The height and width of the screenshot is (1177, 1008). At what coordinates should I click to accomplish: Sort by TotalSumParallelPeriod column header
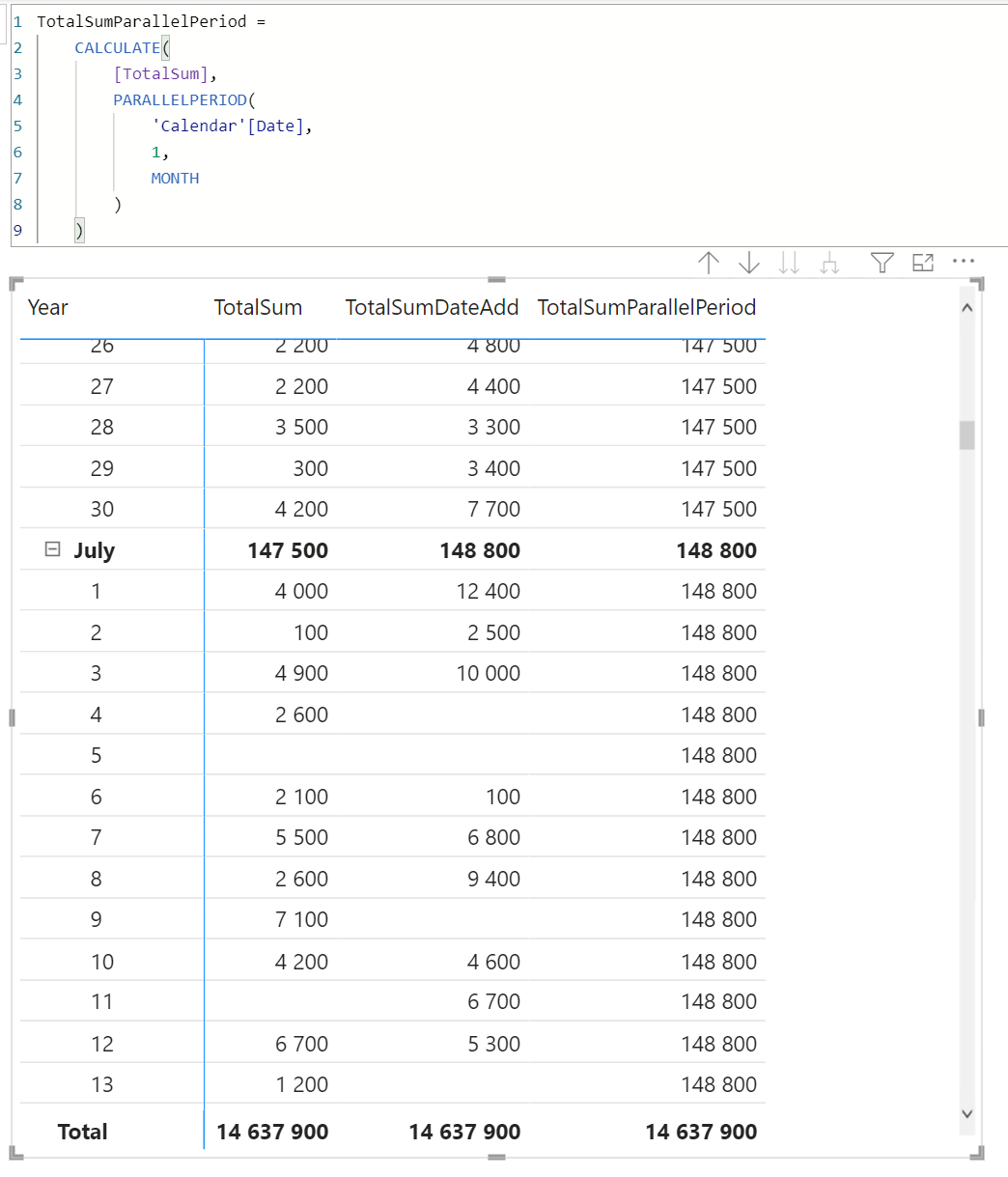pyautogui.click(x=647, y=307)
